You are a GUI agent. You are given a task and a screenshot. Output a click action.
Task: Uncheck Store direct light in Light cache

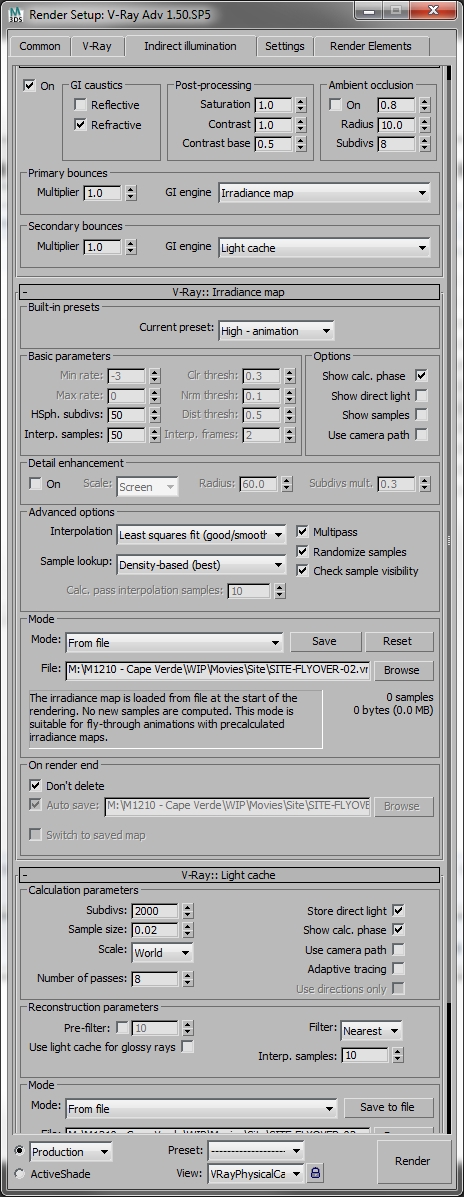(x=398, y=910)
